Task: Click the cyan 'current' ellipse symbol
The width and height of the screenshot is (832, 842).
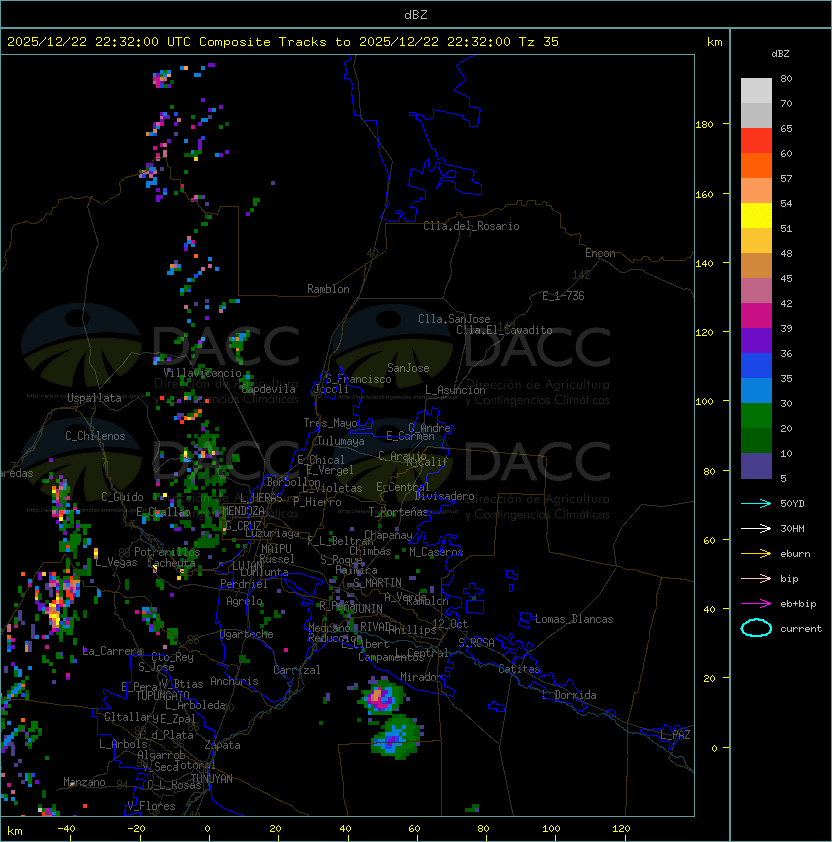Action: point(756,628)
